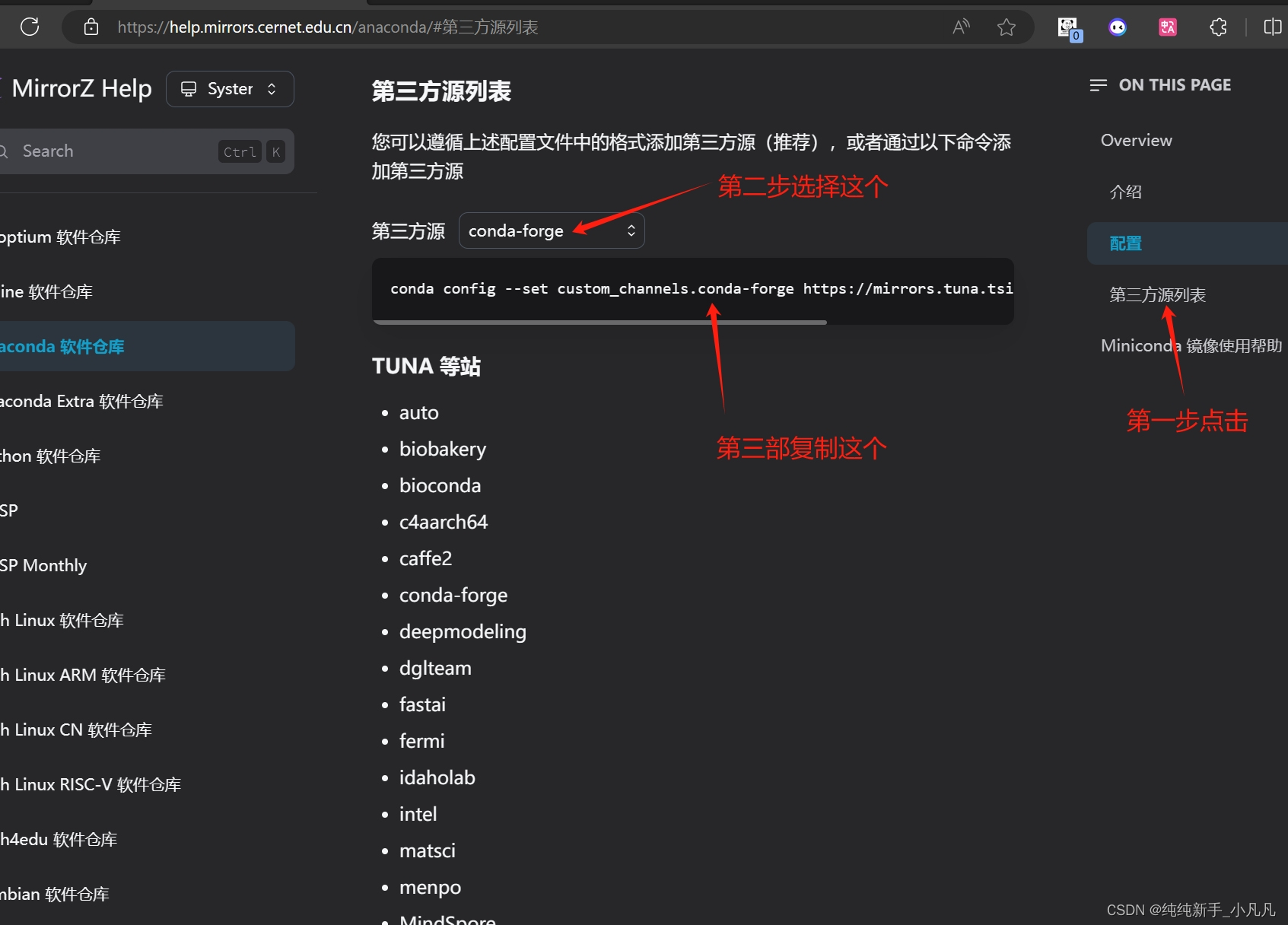Open Miniconda 镜像使用帮助 outline link

point(1191,346)
